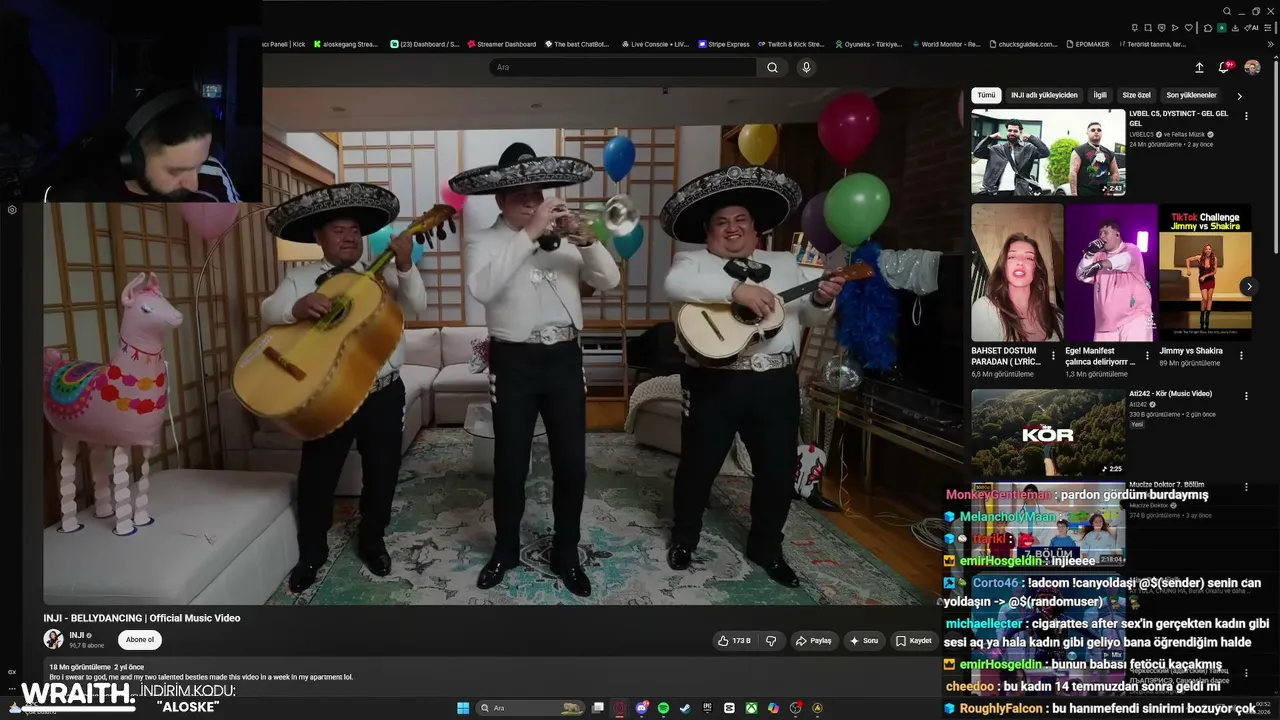The image size is (1280, 720).
Task: Open Task View on the taskbar
Action: pyautogui.click(x=598, y=708)
